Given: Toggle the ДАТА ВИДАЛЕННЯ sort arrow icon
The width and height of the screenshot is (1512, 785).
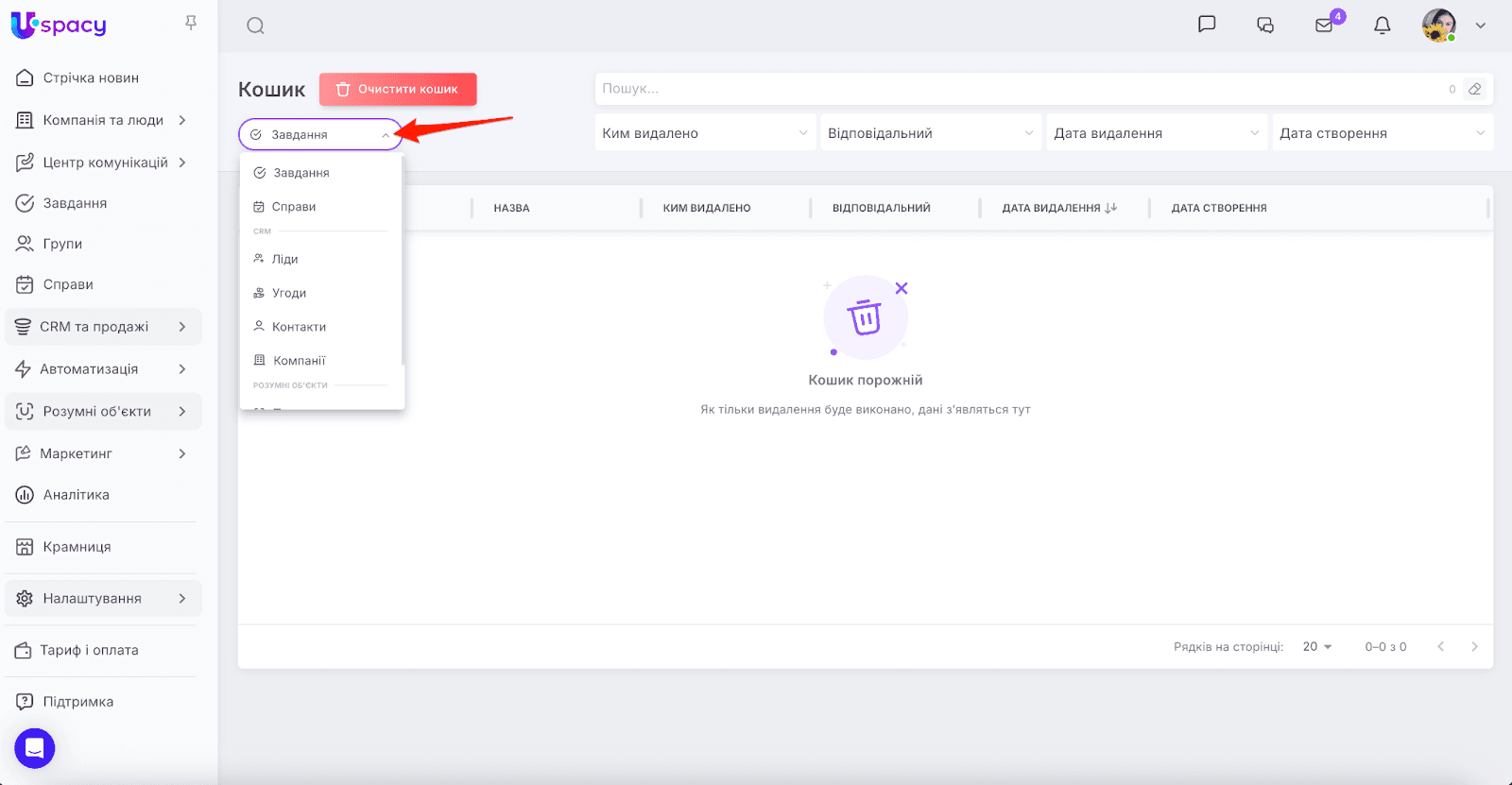Looking at the screenshot, I should coord(1111,208).
